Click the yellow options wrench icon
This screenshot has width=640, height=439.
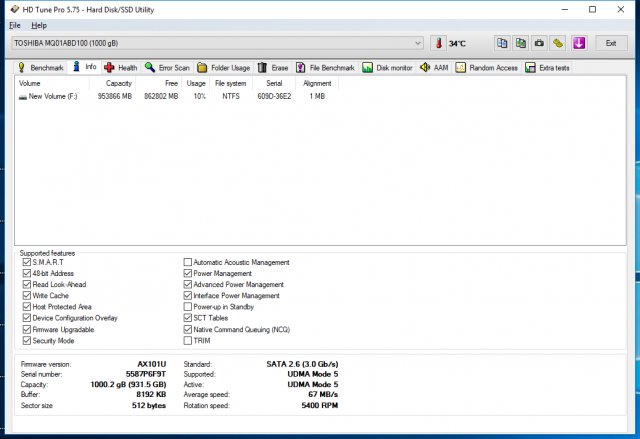coord(558,44)
